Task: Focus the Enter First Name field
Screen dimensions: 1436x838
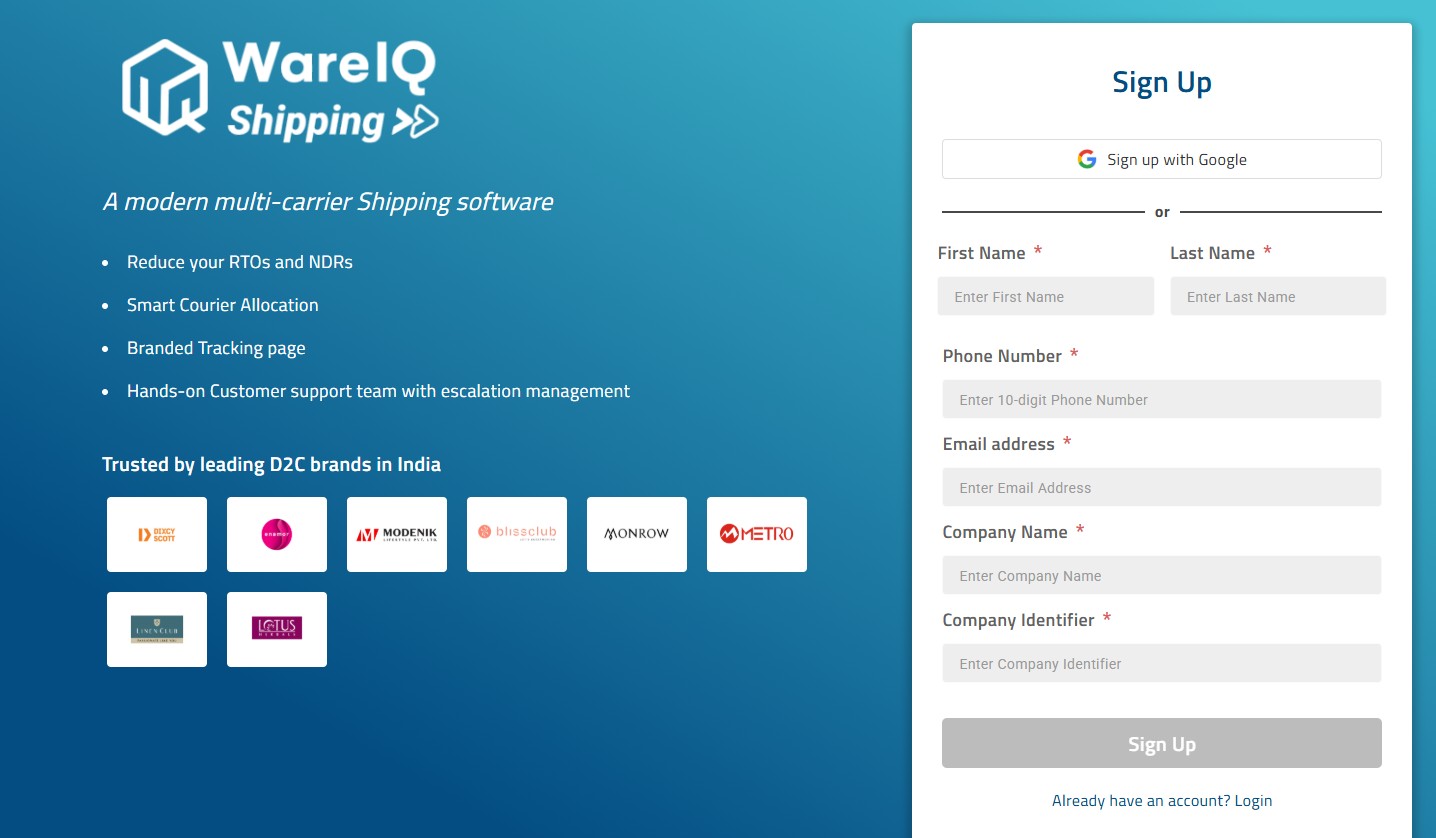Action: pyautogui.click(x=1046, y=296)
